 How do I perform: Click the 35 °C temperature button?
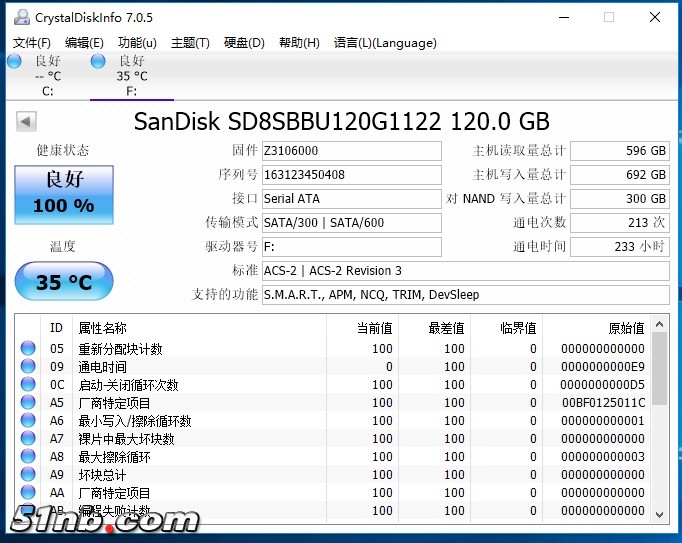pos(64,281)
